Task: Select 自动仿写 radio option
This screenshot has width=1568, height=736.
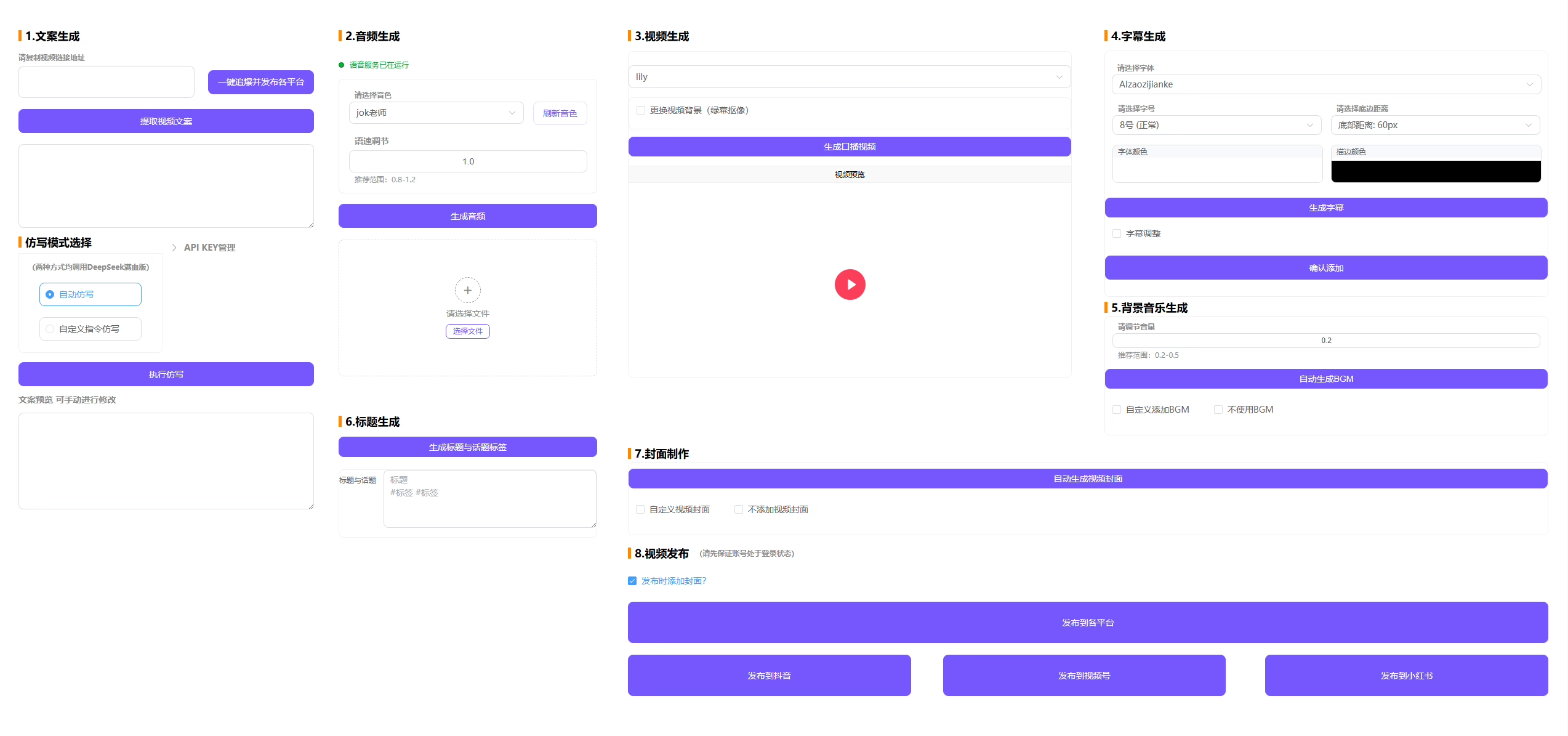Action: click(x=50, y=294)
